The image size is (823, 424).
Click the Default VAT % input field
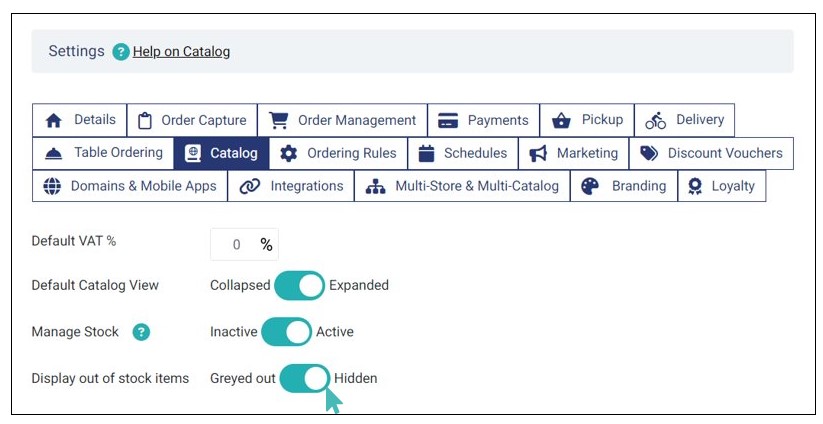tap(237, 244)
